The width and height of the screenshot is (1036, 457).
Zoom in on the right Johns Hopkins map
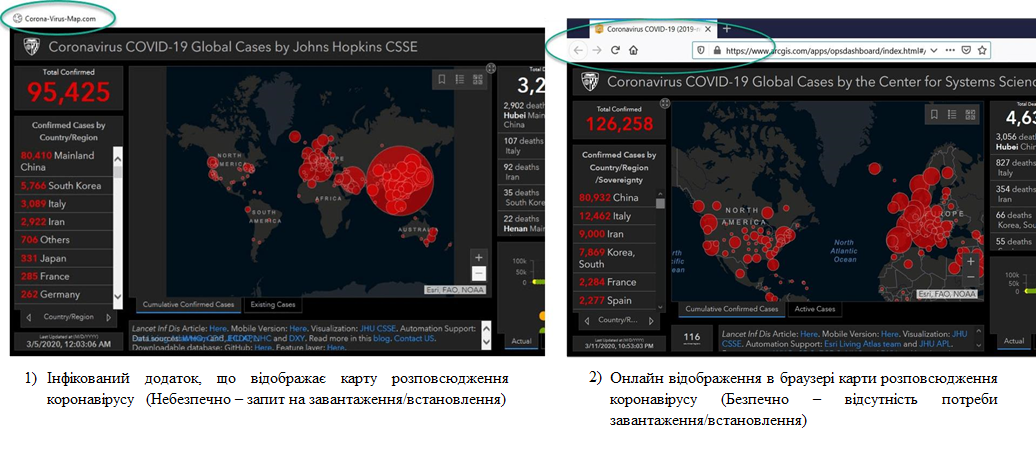970,261
